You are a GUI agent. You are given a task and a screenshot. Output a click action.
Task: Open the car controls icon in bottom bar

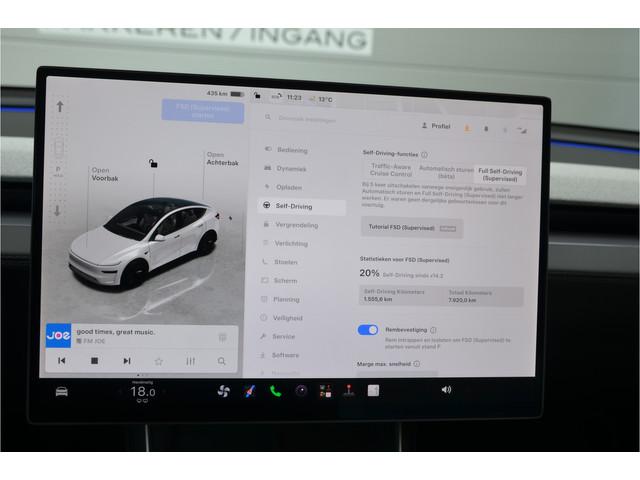[x=62, y=391]
